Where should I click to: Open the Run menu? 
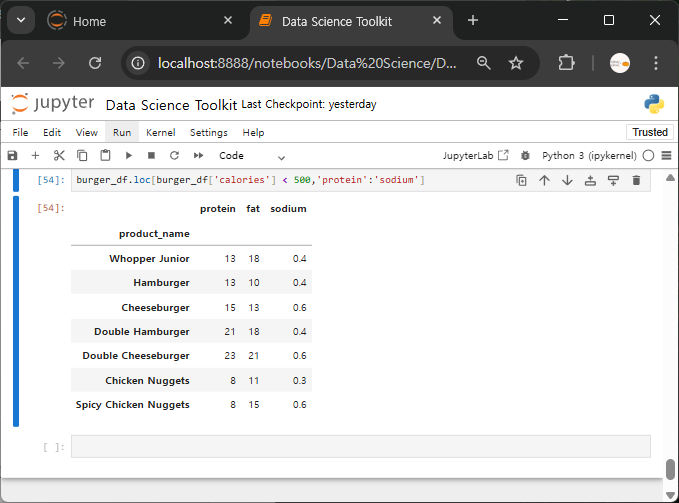coord(122,132)
